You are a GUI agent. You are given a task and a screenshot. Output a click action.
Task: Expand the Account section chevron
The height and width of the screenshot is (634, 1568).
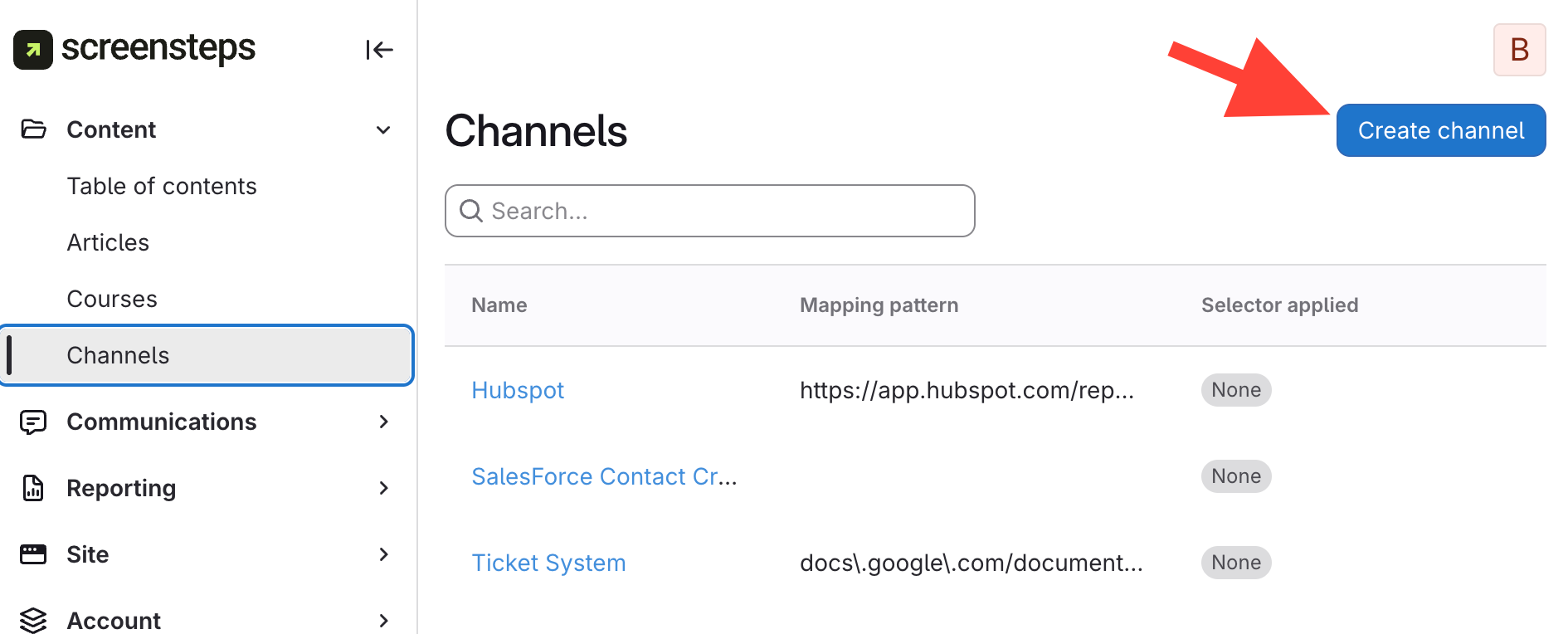pyautogui.click(x=383, y=620)
